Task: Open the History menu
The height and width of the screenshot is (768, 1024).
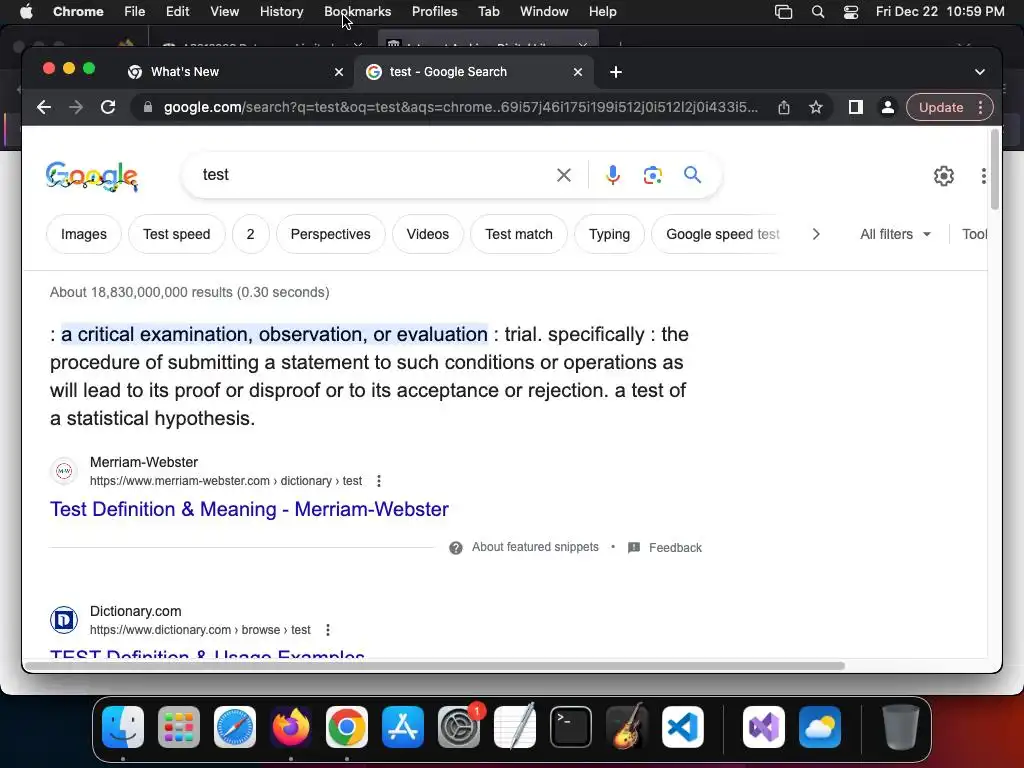Action: coord(281,12)
